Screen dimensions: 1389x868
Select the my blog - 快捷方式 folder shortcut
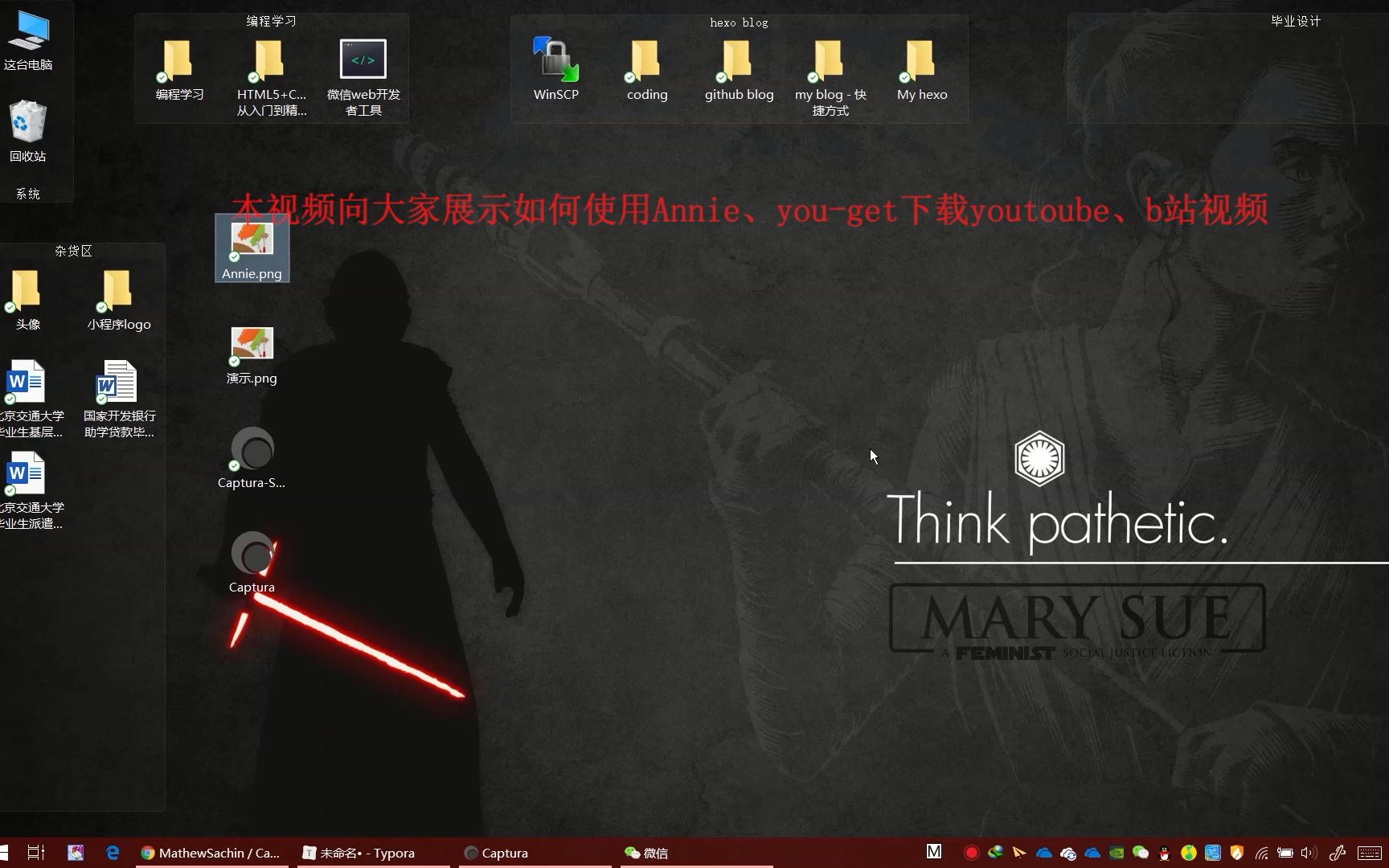830,78
